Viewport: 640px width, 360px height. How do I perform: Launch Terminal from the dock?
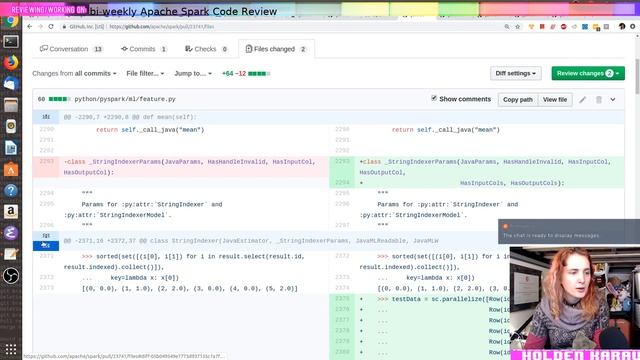[x=11, y=41]
